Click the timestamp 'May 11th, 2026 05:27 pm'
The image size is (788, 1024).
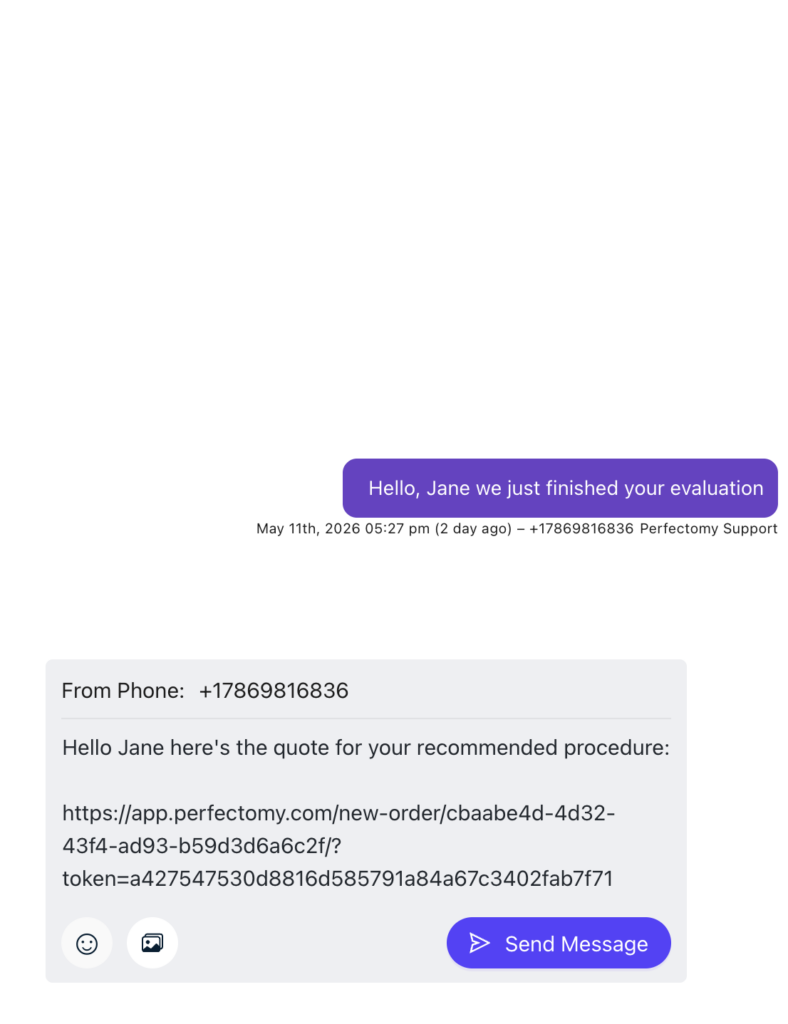(x=343, y=528)
